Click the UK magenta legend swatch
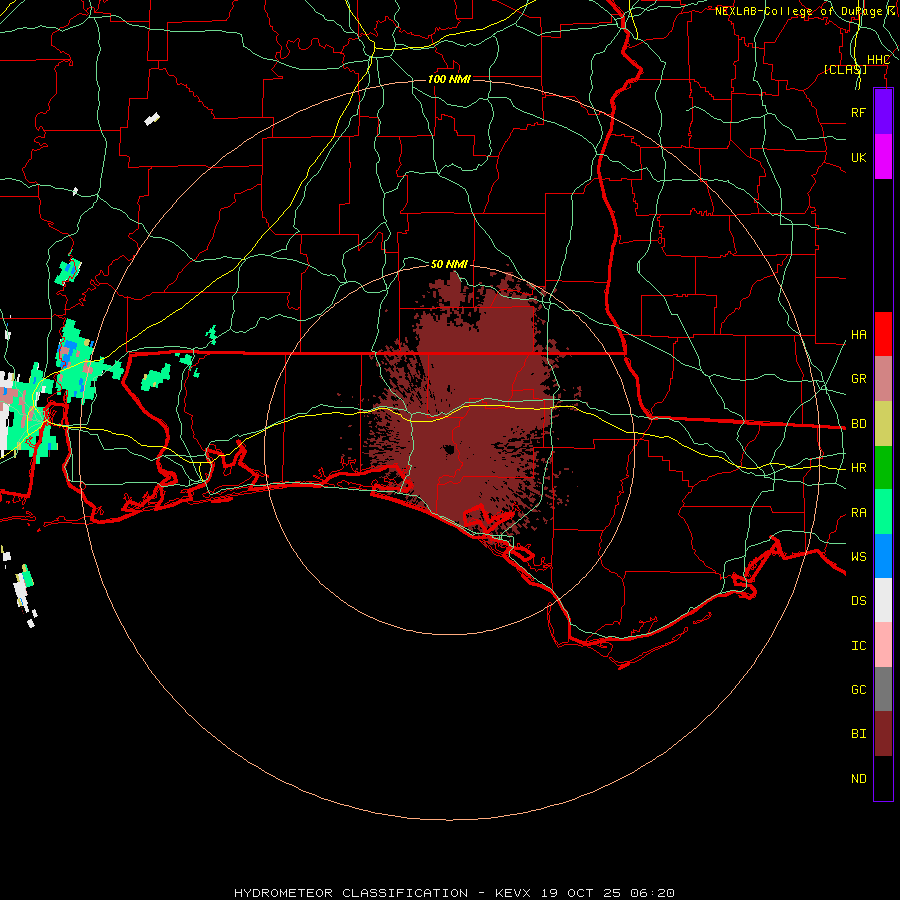Image resolution: width=900 pixels, height=900 pixels. click(x=883, y=157)
